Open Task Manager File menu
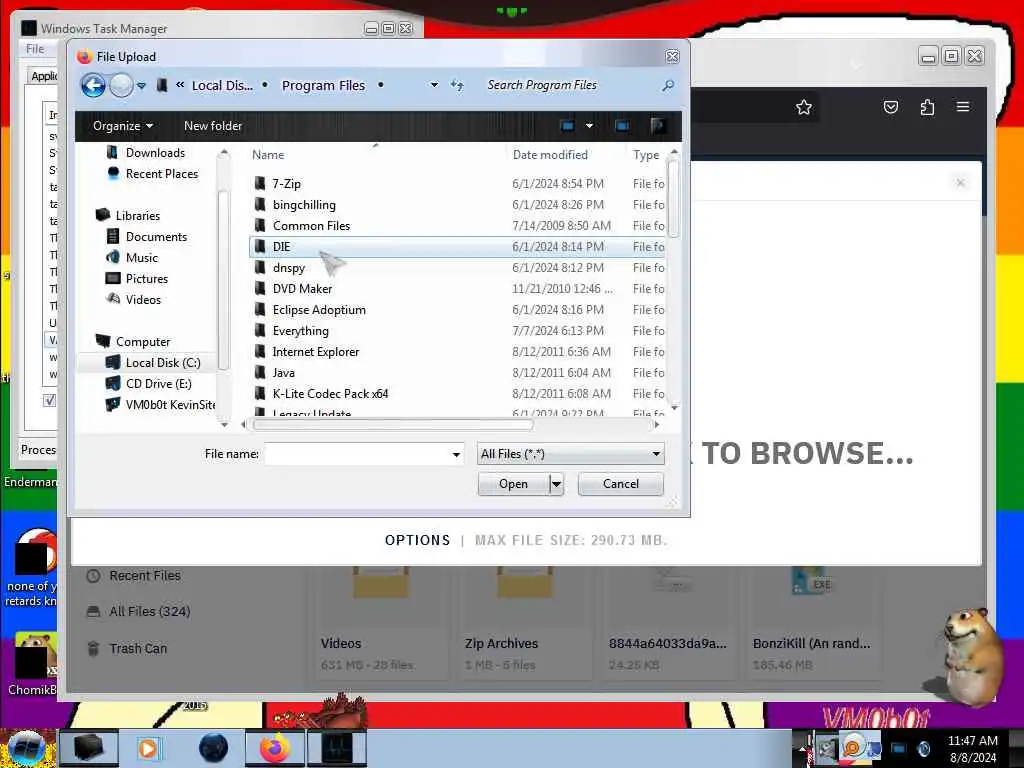Image resolution: width=1024 pixels, height=768 pixels. (x=35, y=49)
